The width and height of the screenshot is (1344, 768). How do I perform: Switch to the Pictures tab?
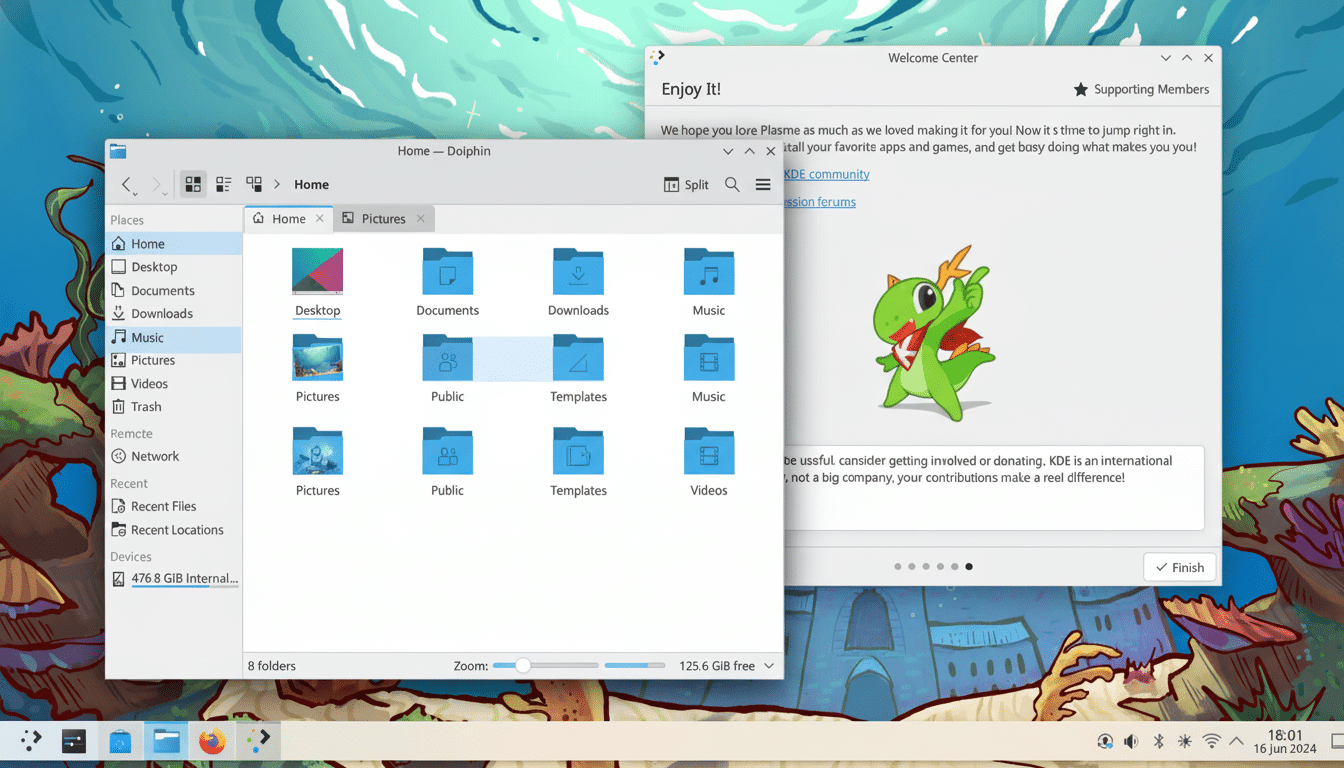(x=383, y=218)
